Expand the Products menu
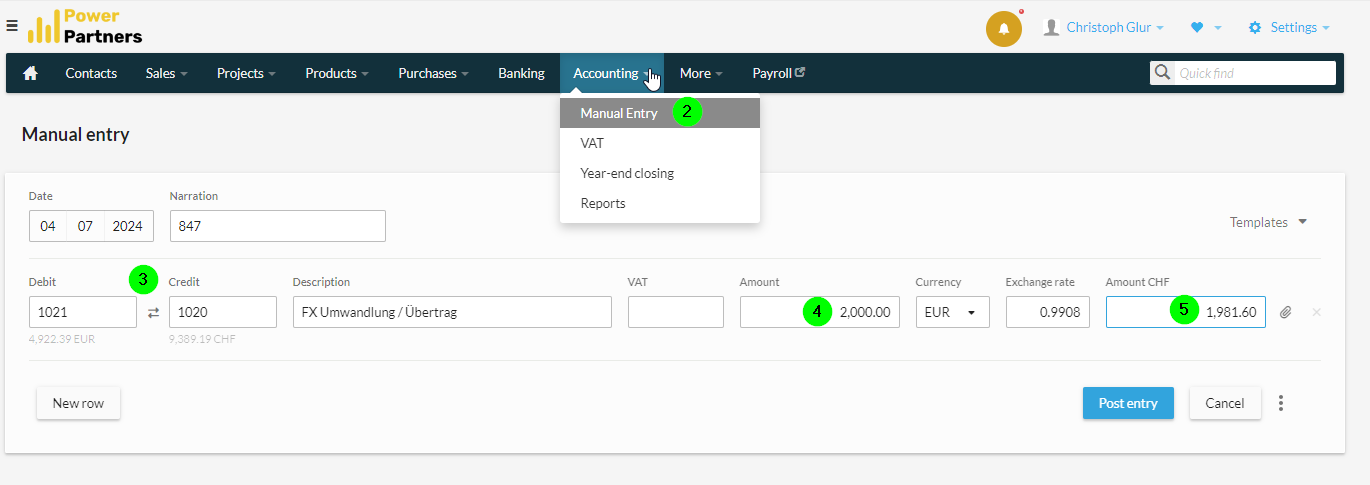The height and width of the screenshot is (485, 1370). [x=337, y=73]
